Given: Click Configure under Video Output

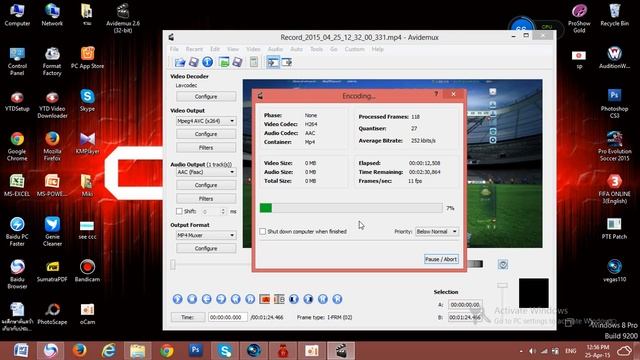Looking at the screenshot, I should pos(206,134).
